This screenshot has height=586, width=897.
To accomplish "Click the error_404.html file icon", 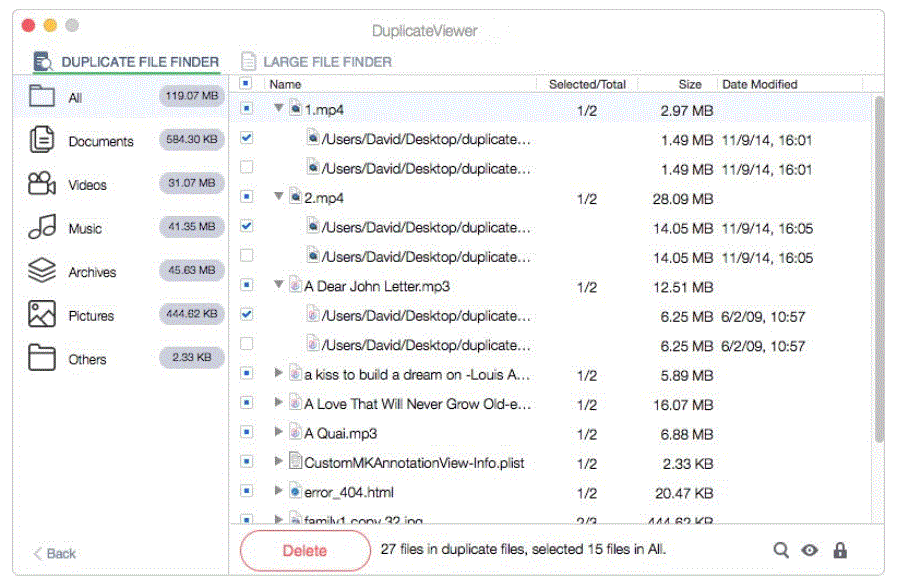I will coord(295,491).
